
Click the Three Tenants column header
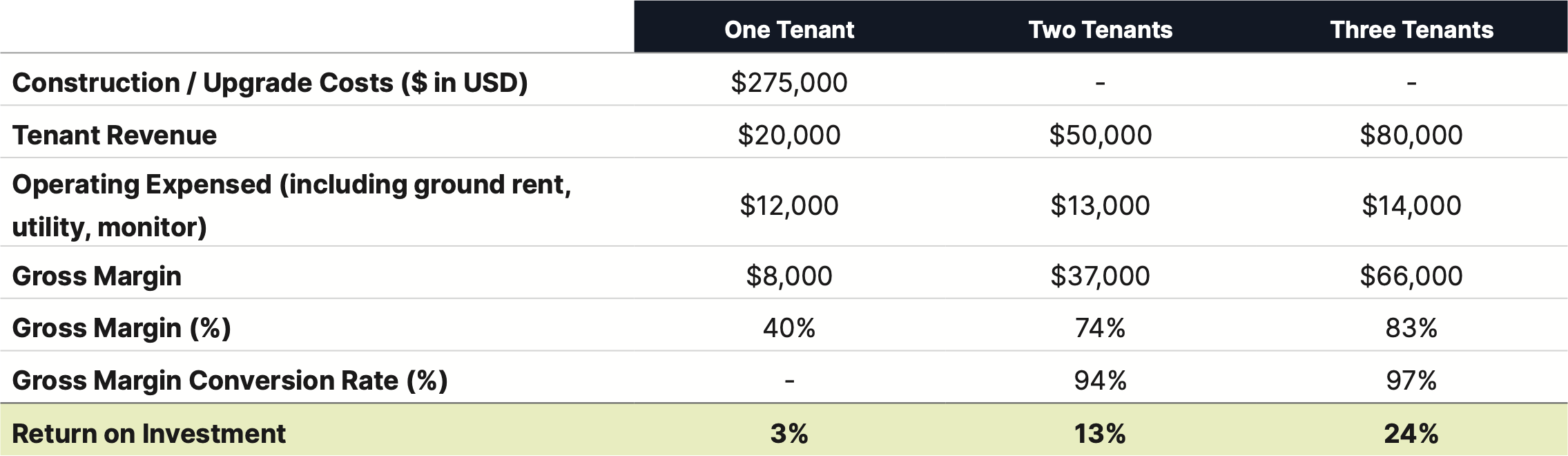[x=1411, y=30]
